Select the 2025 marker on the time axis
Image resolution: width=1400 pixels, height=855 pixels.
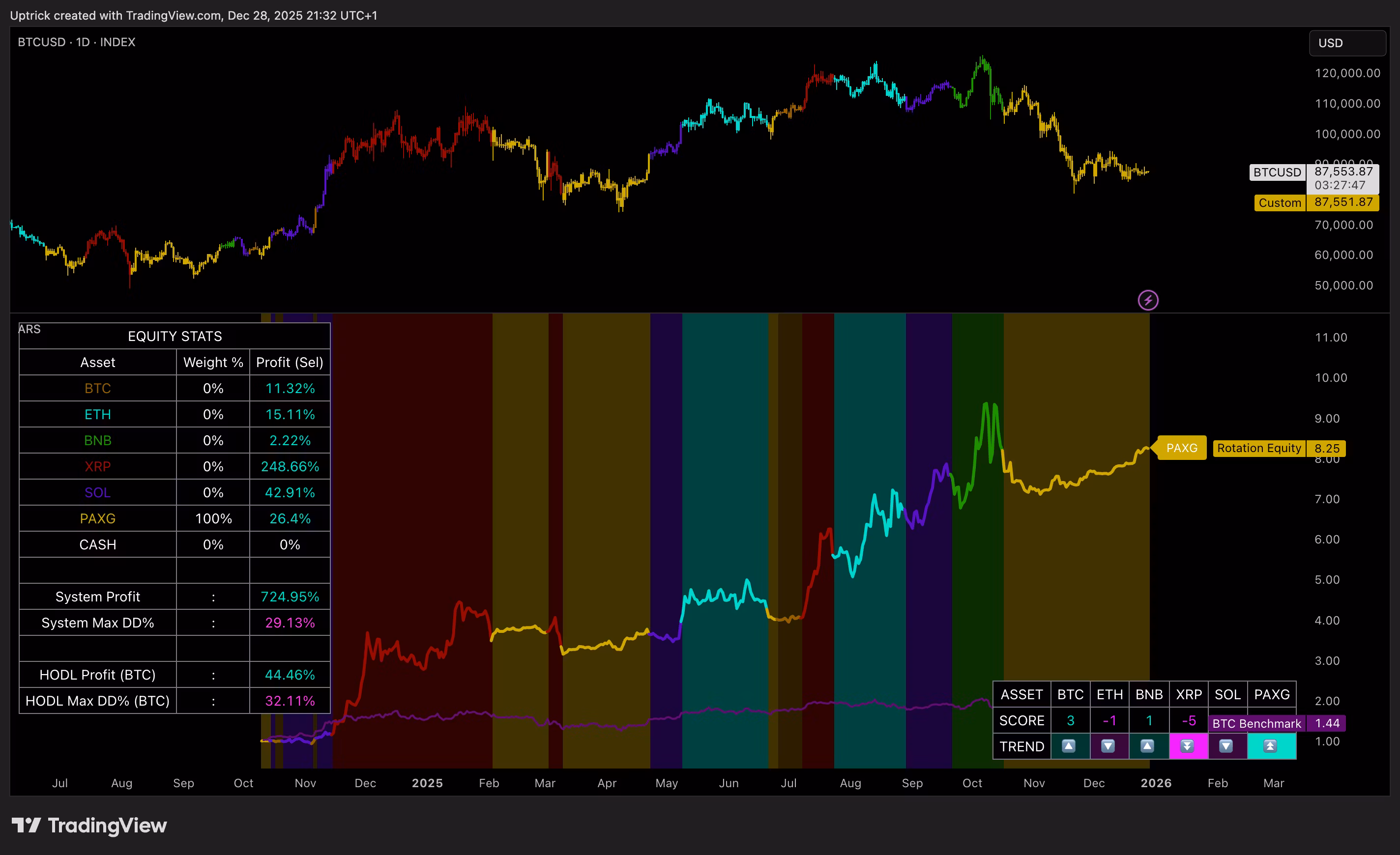(427, 783)
